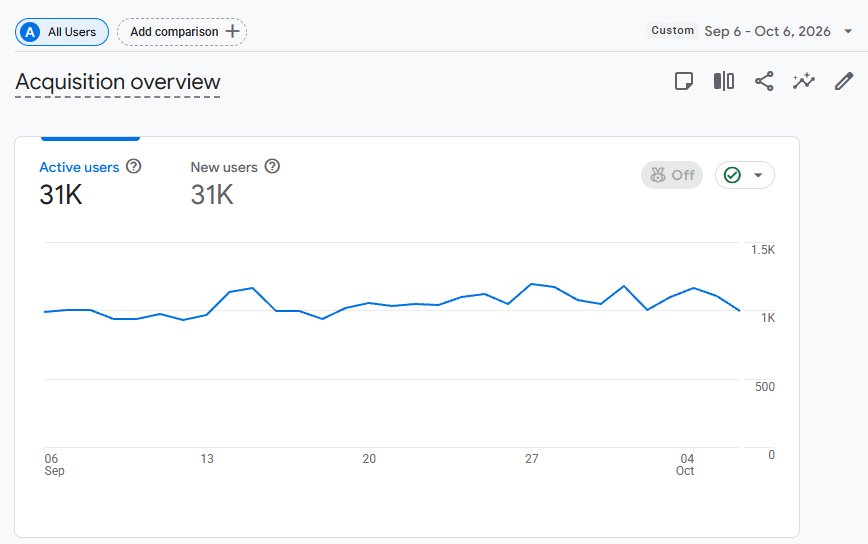Click the 27 x-axis date label
868x544 pixels.
pos(531,459)
